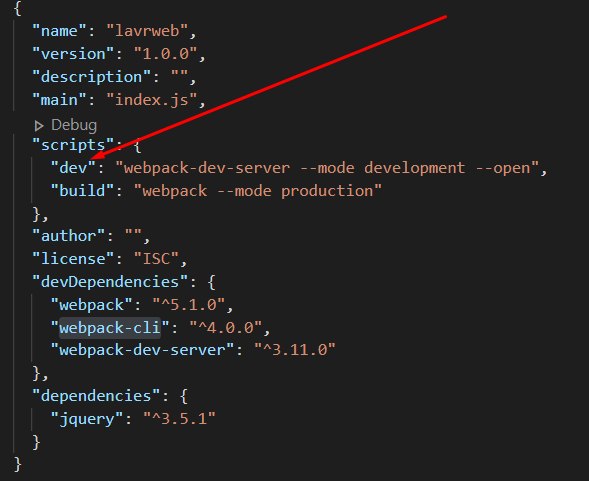The width and height of the screenshot is (589, 481).
Task: Select the "^3.5.1" jquery version
Action: (180, 419)
